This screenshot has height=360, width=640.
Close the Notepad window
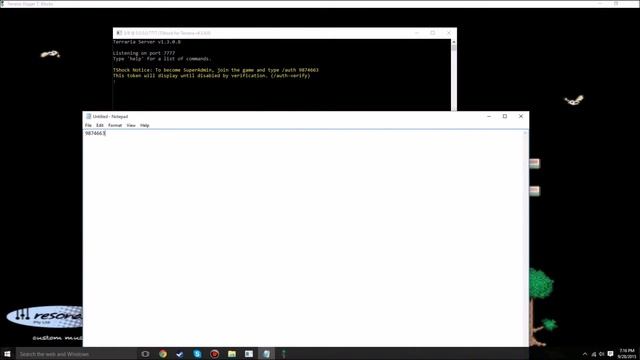[x=521, y=116]
